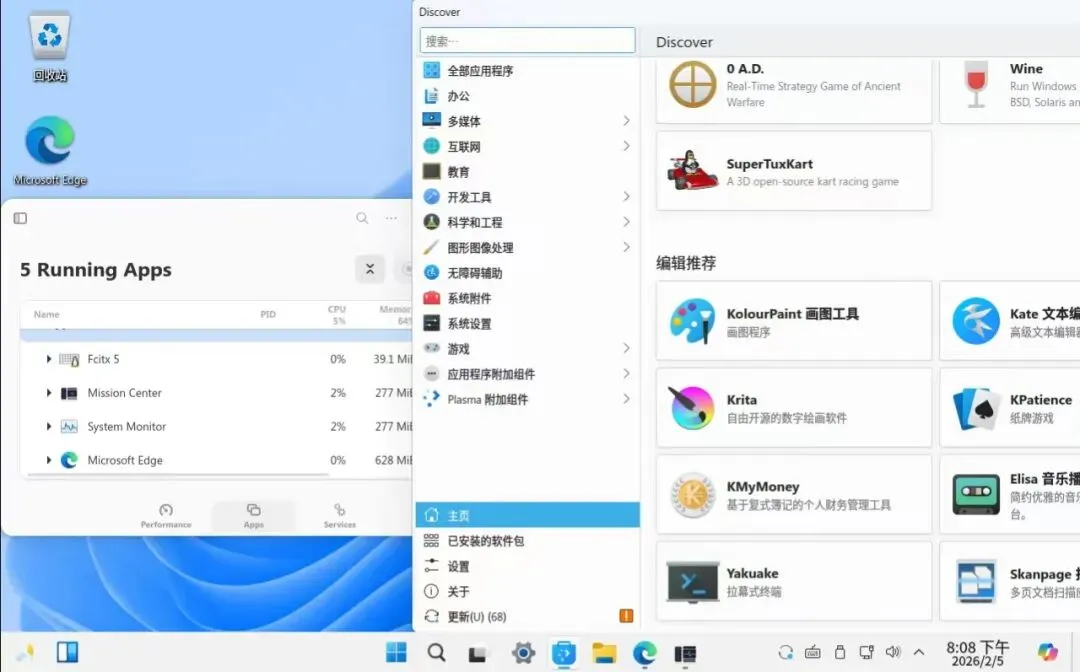Click the Yakuake terminal icon
This screenshot has width=1080, height=672.
click(x=692, y=581)
